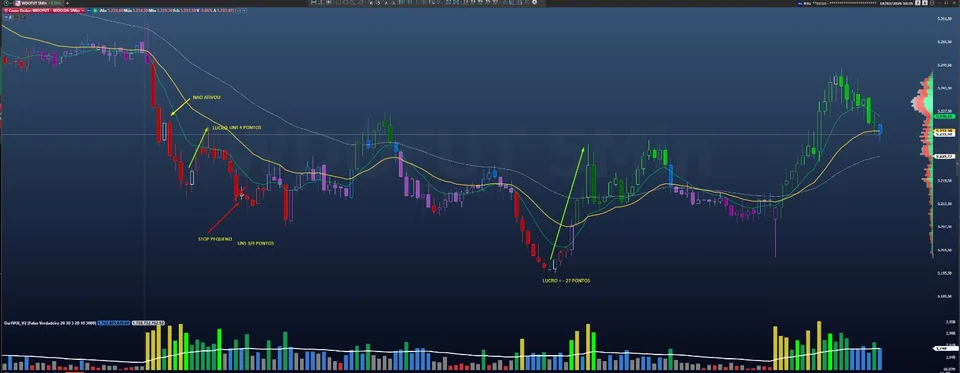This screenshot has height=373, width=960.
Task: Select the WDOFUT 5Min chart tab
Action: (x=38, y=3)
